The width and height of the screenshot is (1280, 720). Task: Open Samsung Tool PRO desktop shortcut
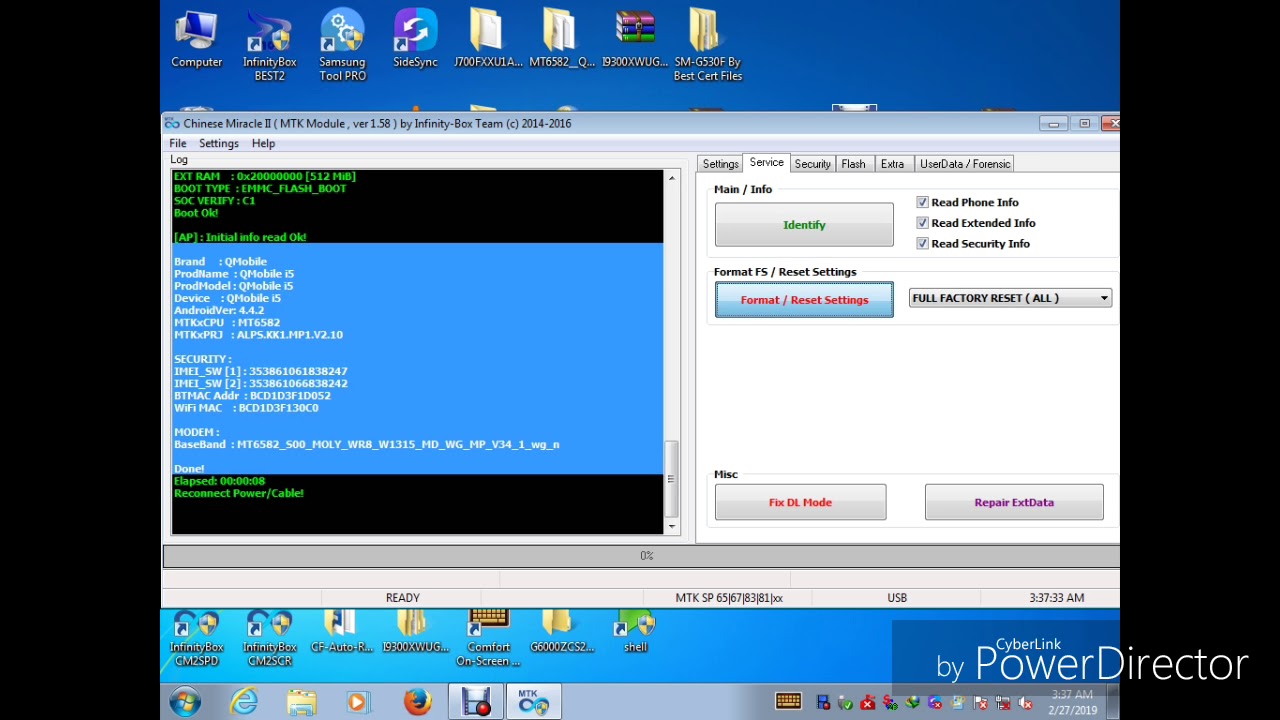[x=342, y=45]
